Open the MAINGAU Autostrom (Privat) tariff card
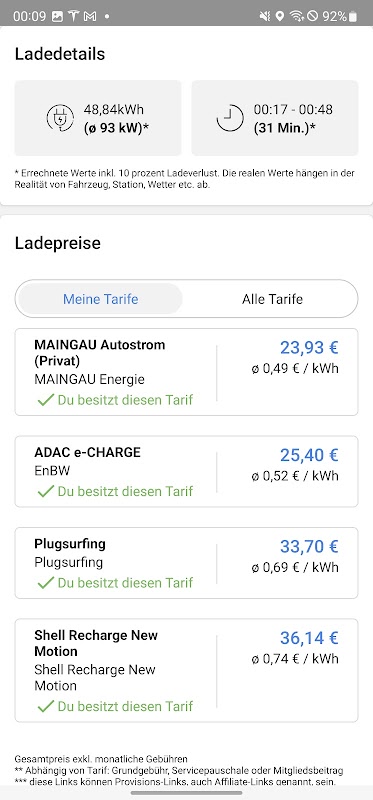This screenshot has height=800, width=373. (186, 372)
